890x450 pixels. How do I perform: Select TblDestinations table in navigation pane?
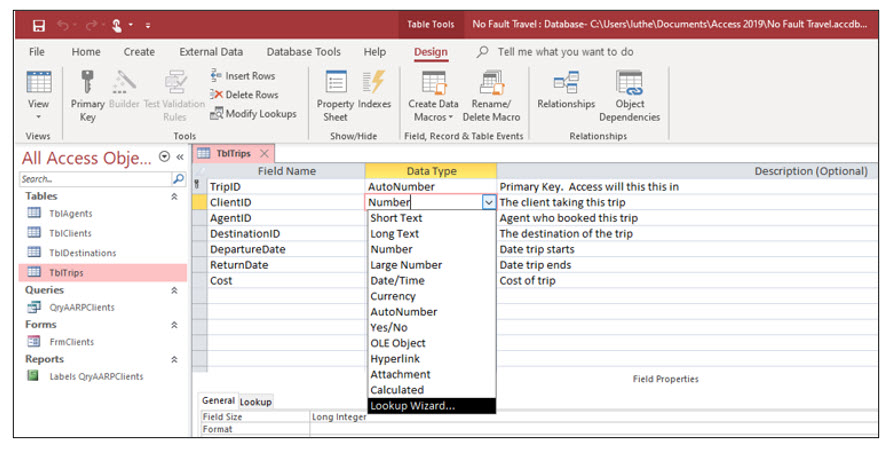[82, 253]
